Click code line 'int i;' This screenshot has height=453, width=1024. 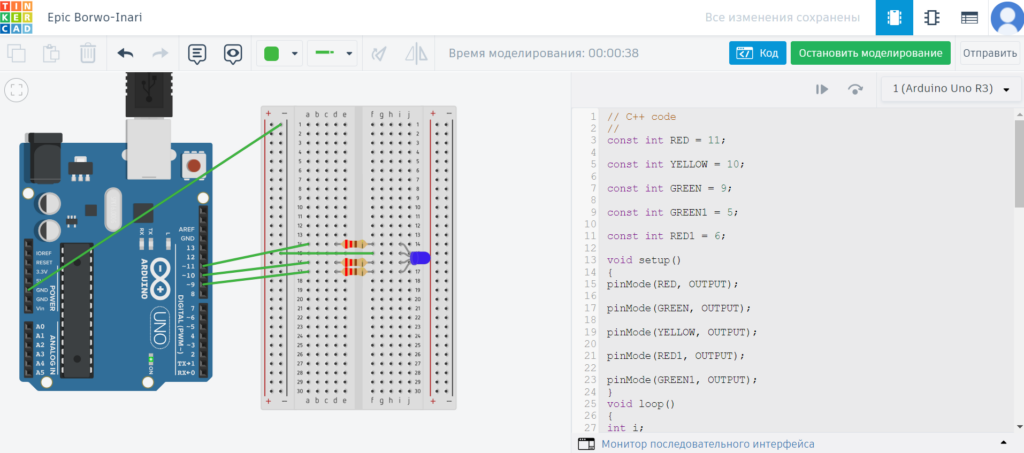625,428
